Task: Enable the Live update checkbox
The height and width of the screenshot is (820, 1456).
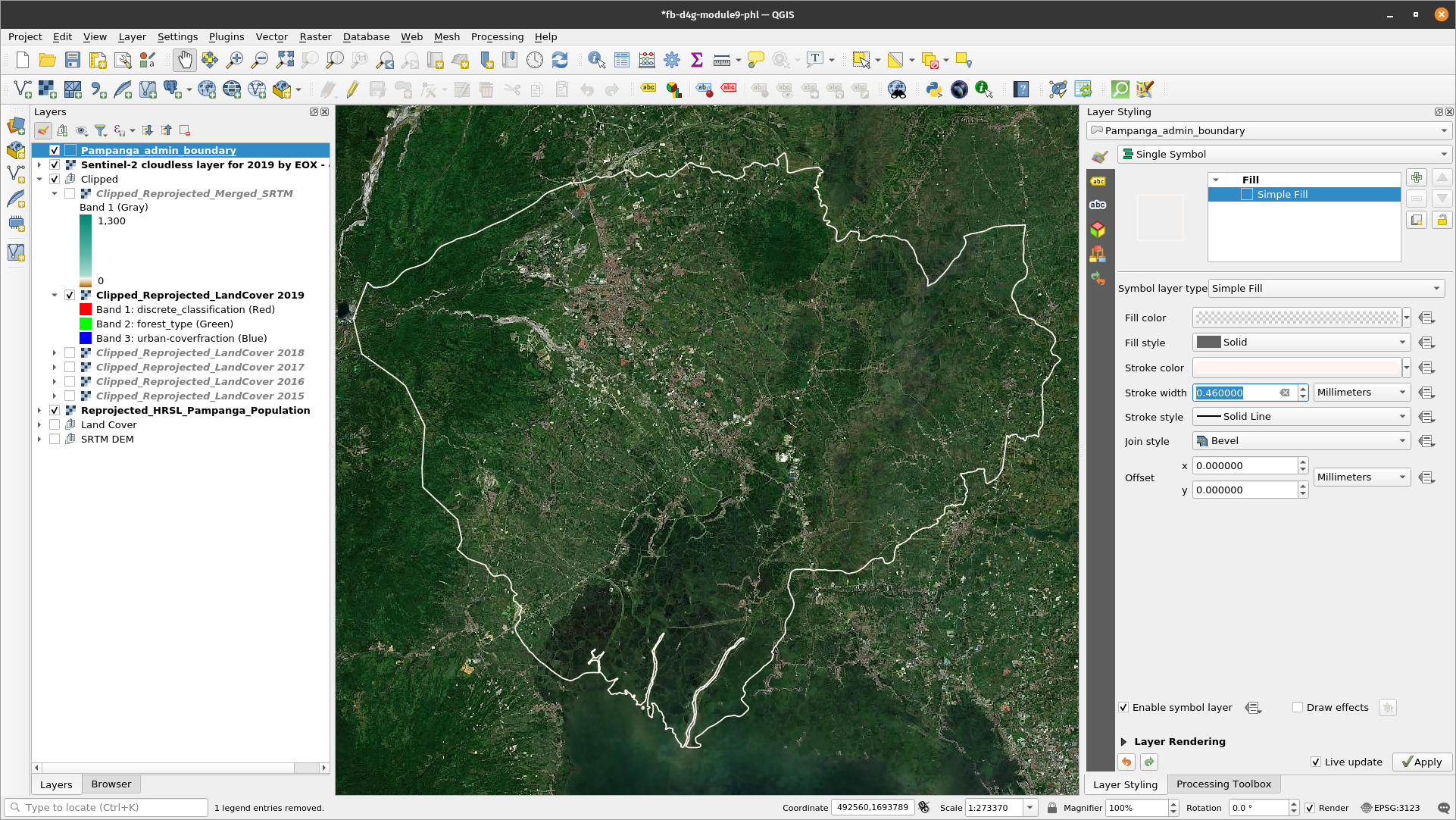Action: [x=1317, y=762]
